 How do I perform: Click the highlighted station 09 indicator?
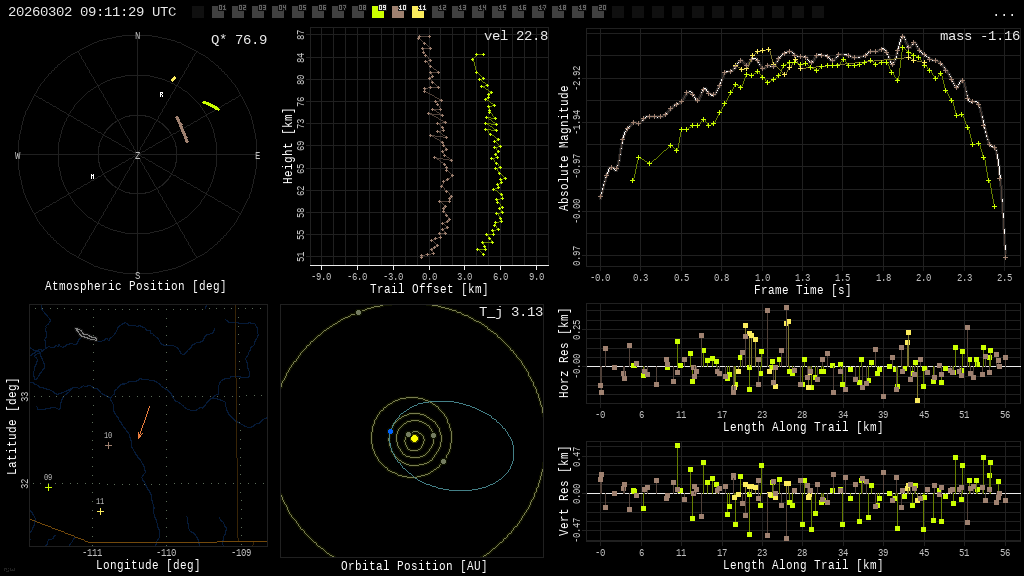(378, 12)
